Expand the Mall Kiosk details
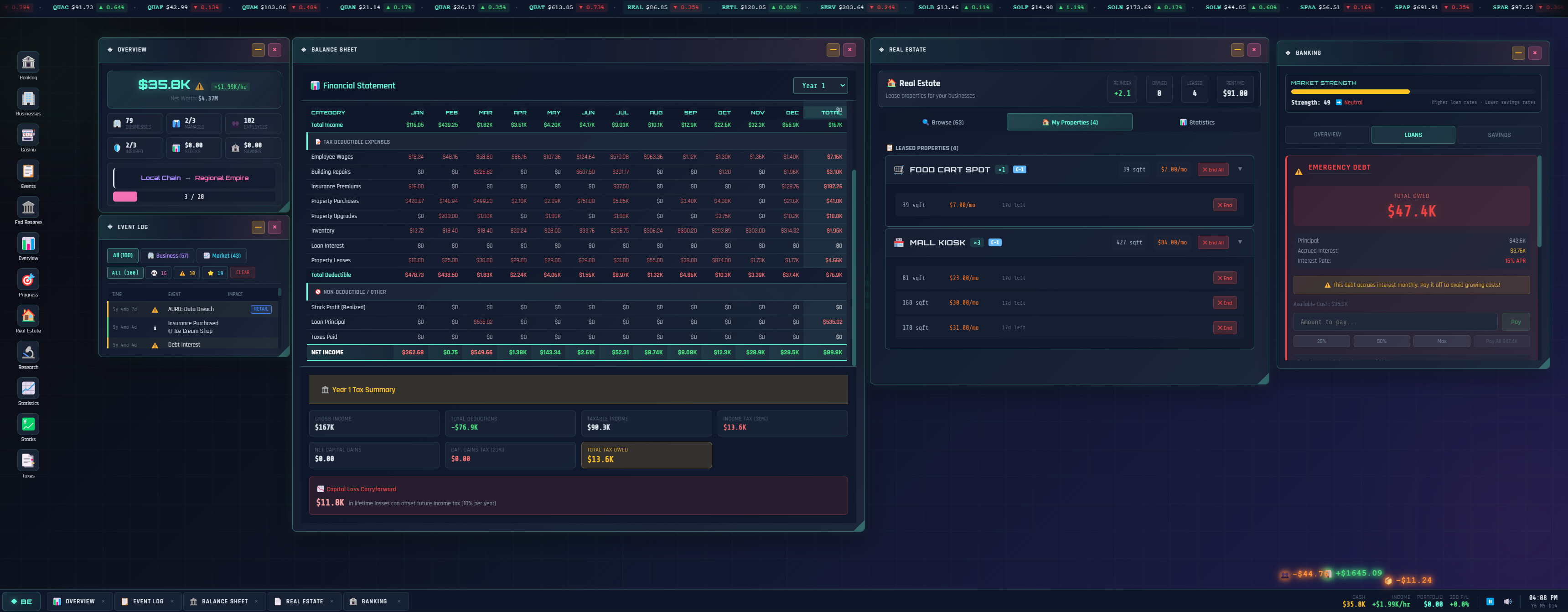 1240,242
